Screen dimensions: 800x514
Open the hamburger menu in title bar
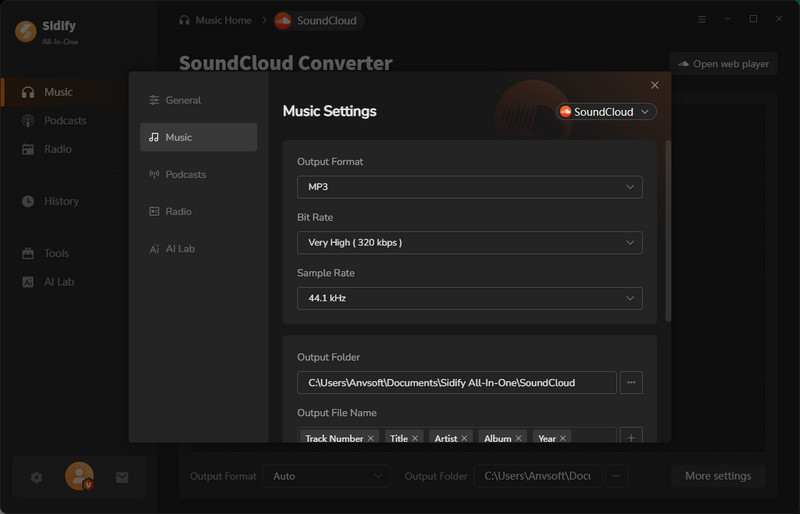click(702, 19)
